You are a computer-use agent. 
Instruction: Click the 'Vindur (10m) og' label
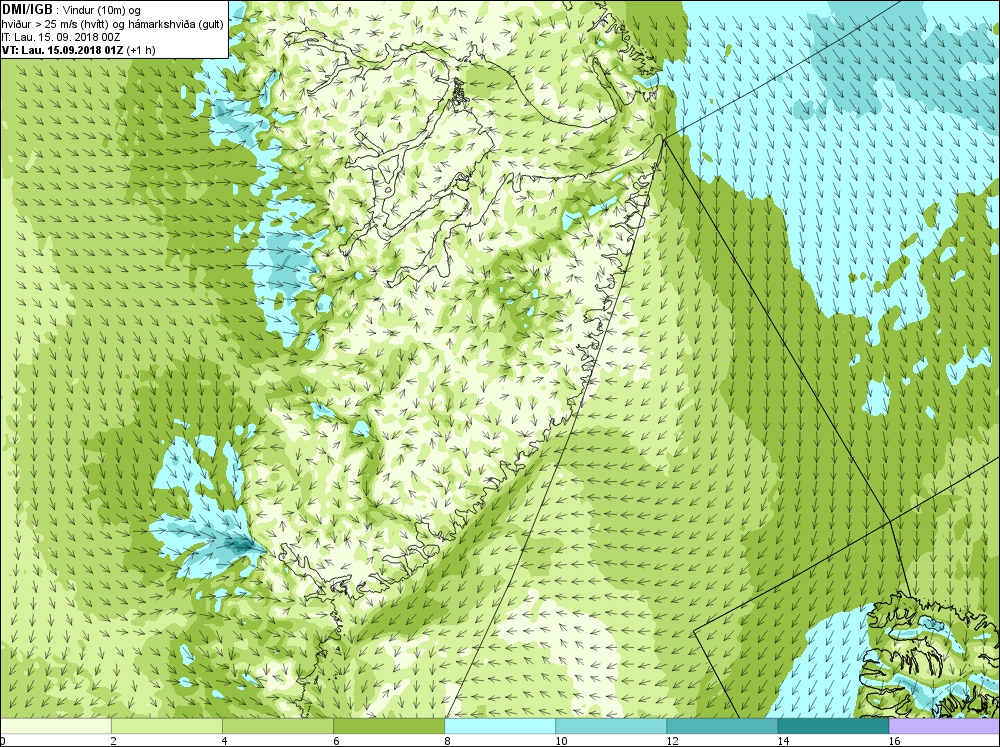102,10
